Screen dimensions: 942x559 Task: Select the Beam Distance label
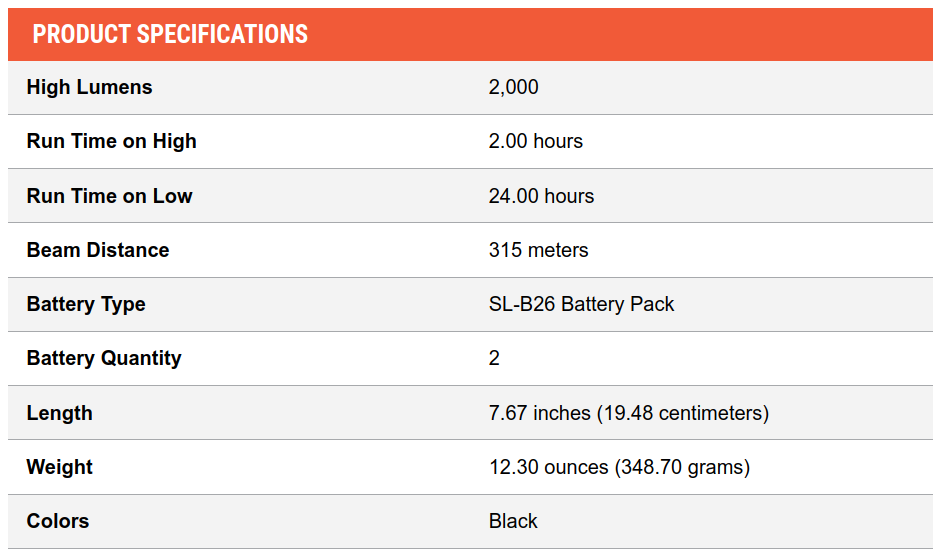coord(98,250)
